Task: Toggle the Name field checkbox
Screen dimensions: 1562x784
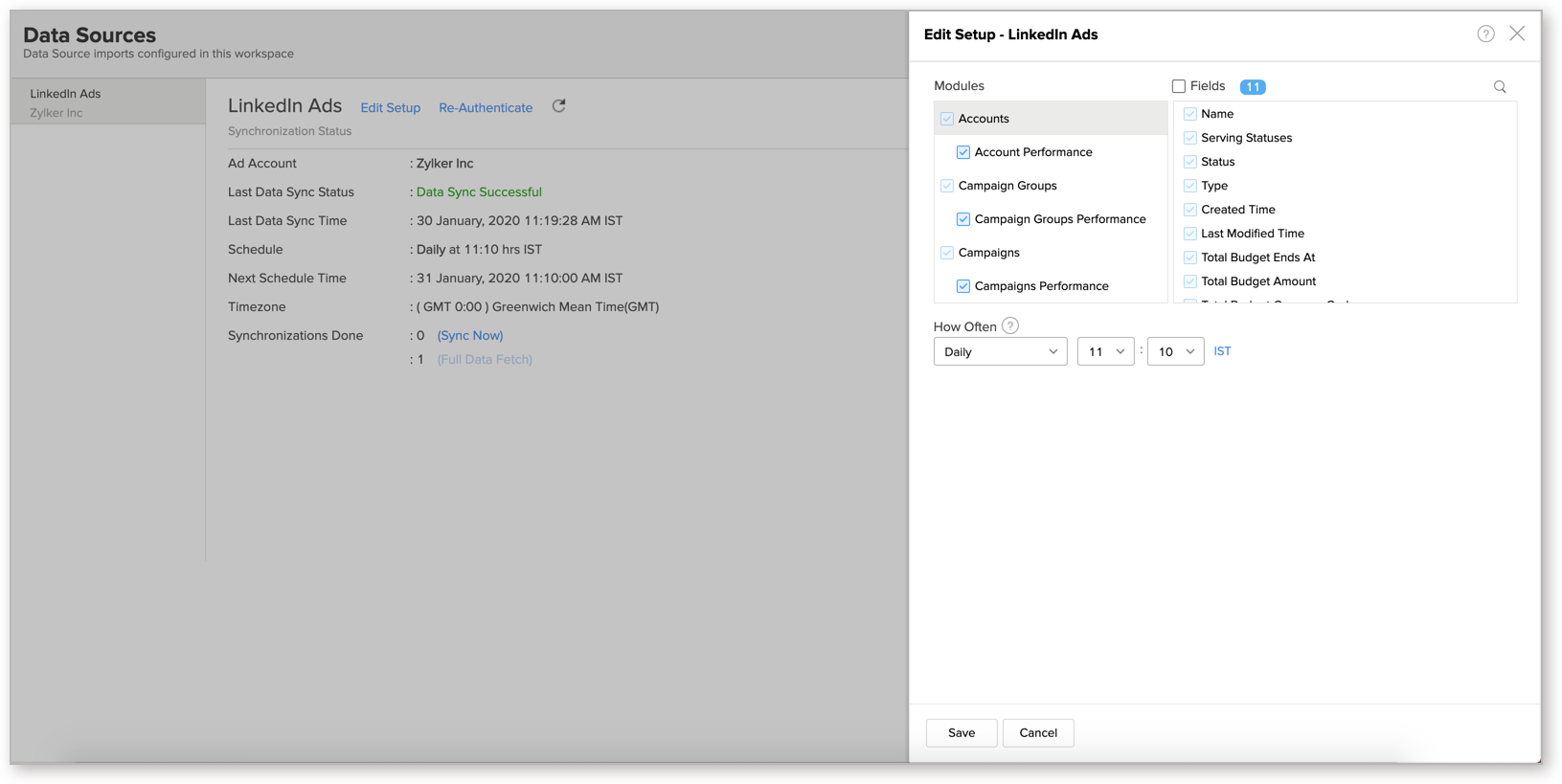Action: pos(1190,114)
